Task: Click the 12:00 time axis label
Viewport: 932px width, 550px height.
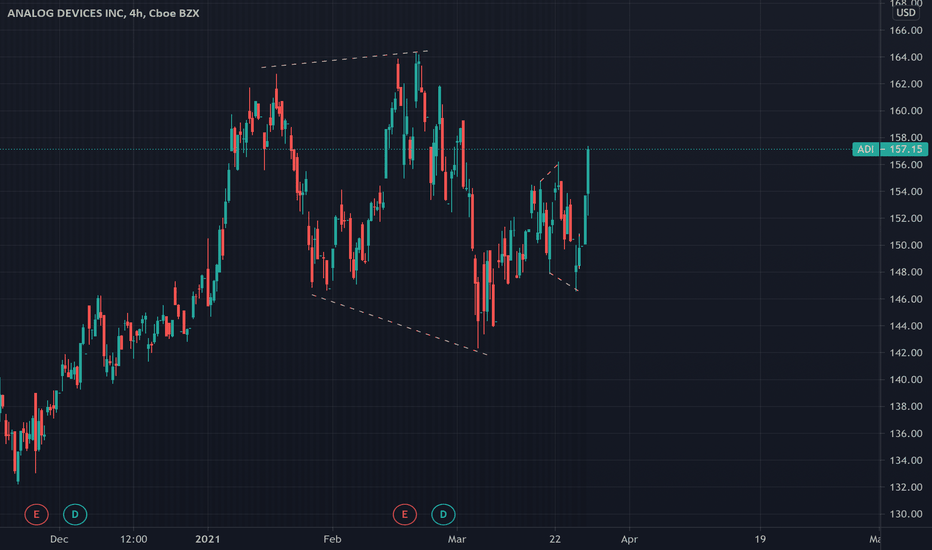Action: pos(134,539)
